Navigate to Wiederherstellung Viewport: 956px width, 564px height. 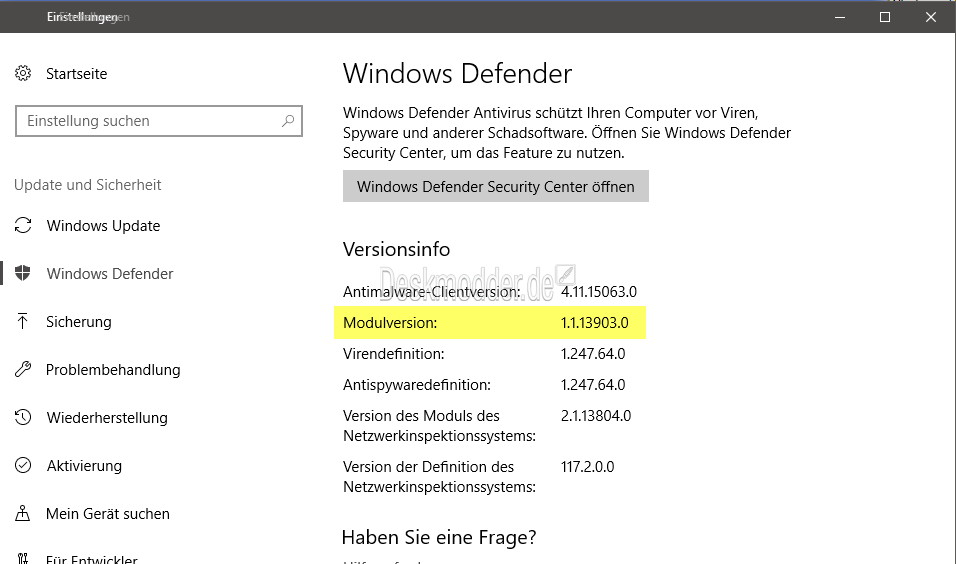[x=107, y=418]
